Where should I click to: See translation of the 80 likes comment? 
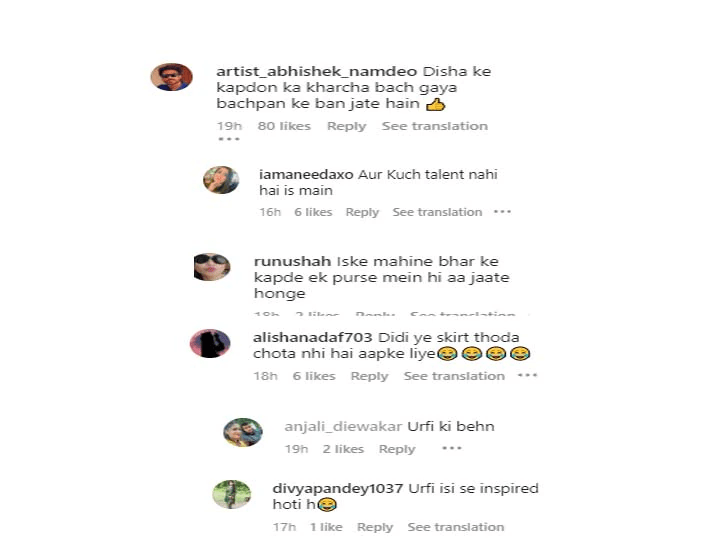tap(435, 126)
